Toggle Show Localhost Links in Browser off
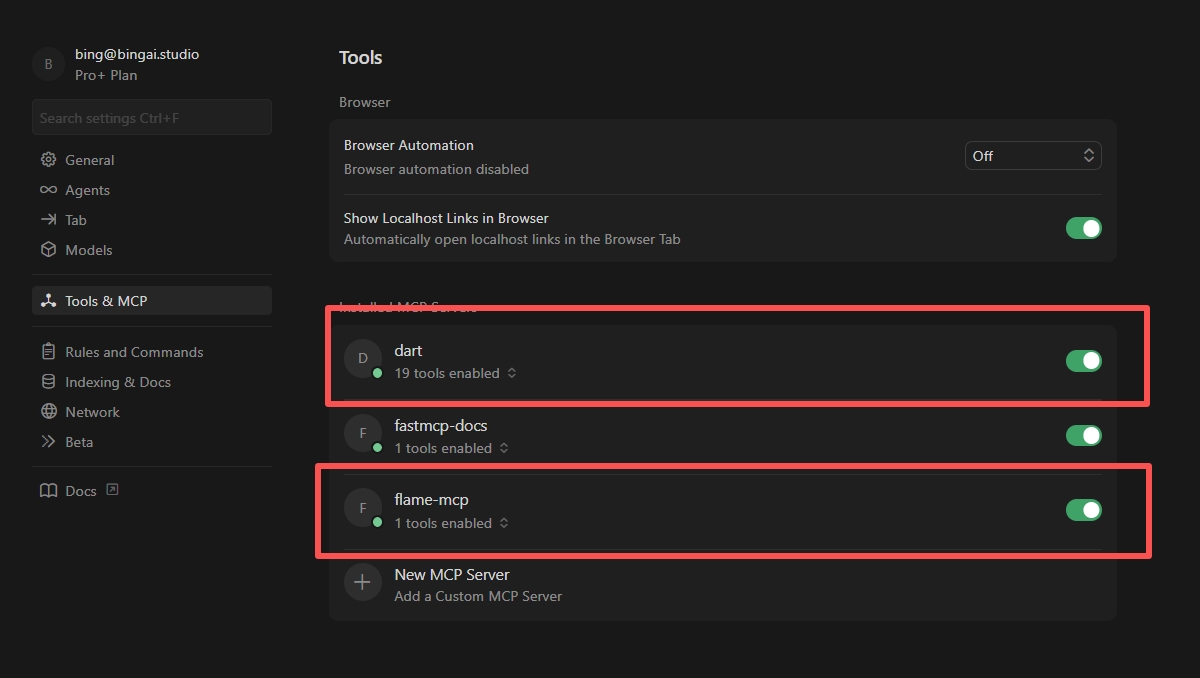 [1084, 228]
